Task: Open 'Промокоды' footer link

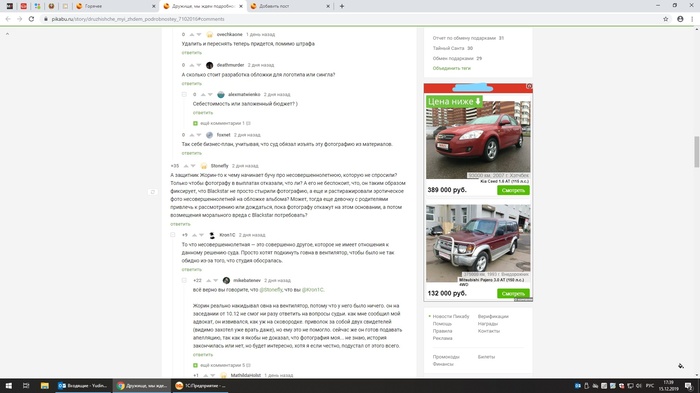Action: point(446,357)
